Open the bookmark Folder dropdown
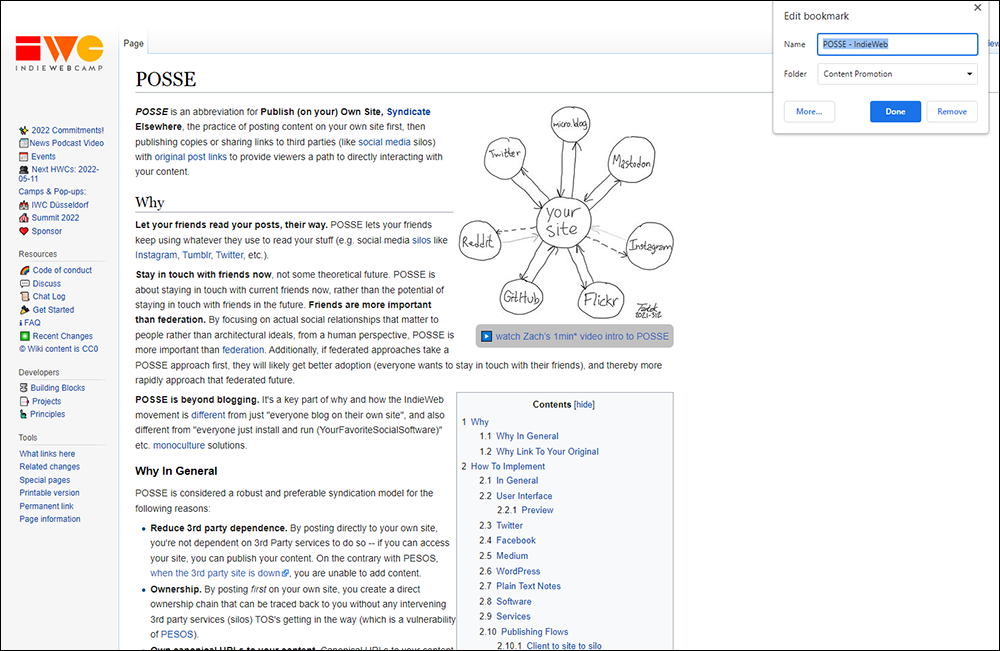 point(897,74)
